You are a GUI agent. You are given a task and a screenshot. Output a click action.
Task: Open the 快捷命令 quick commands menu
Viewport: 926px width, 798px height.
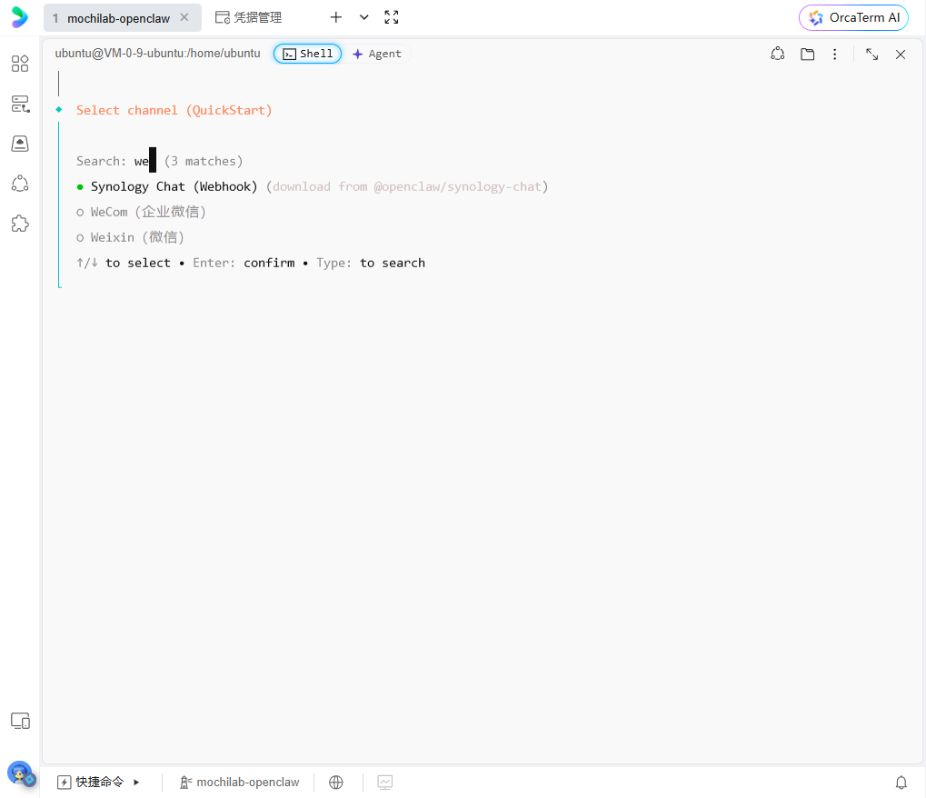pos(90,782)
